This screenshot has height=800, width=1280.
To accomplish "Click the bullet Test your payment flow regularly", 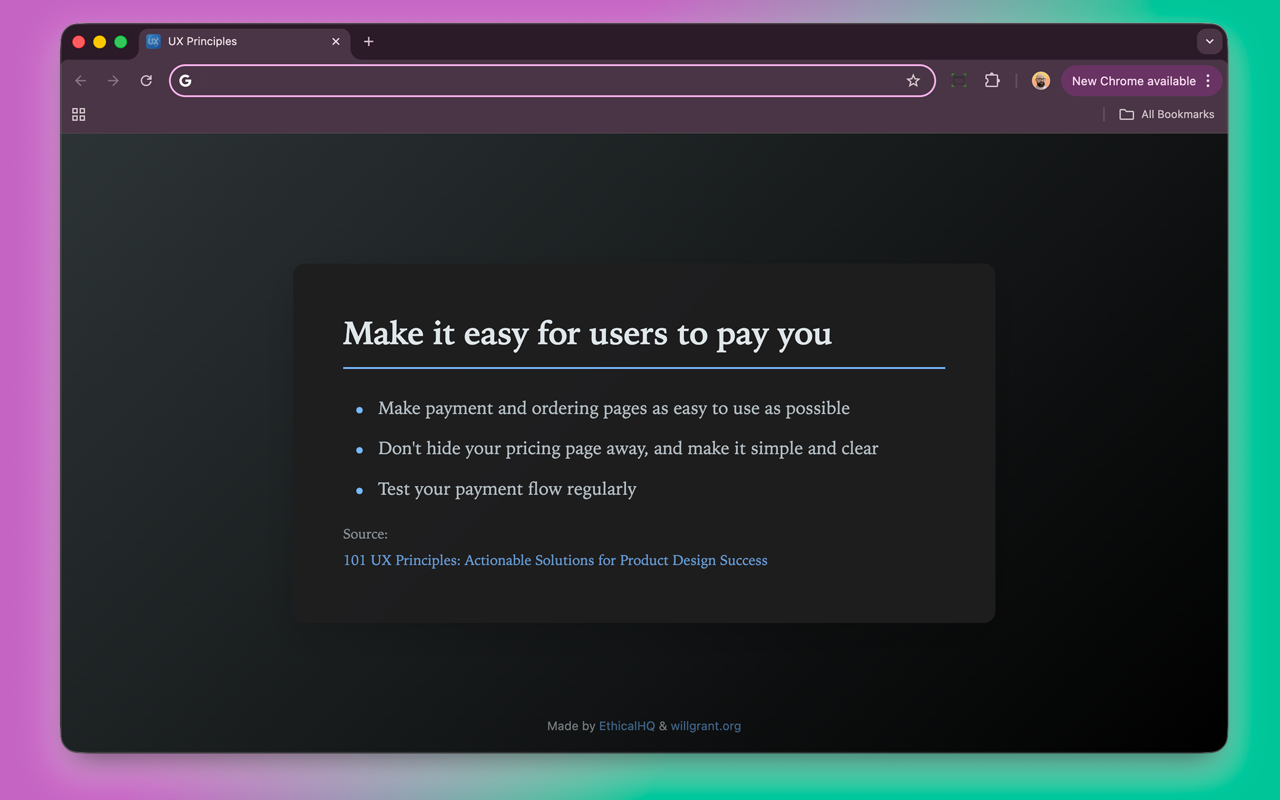I will tap(507, 489).
